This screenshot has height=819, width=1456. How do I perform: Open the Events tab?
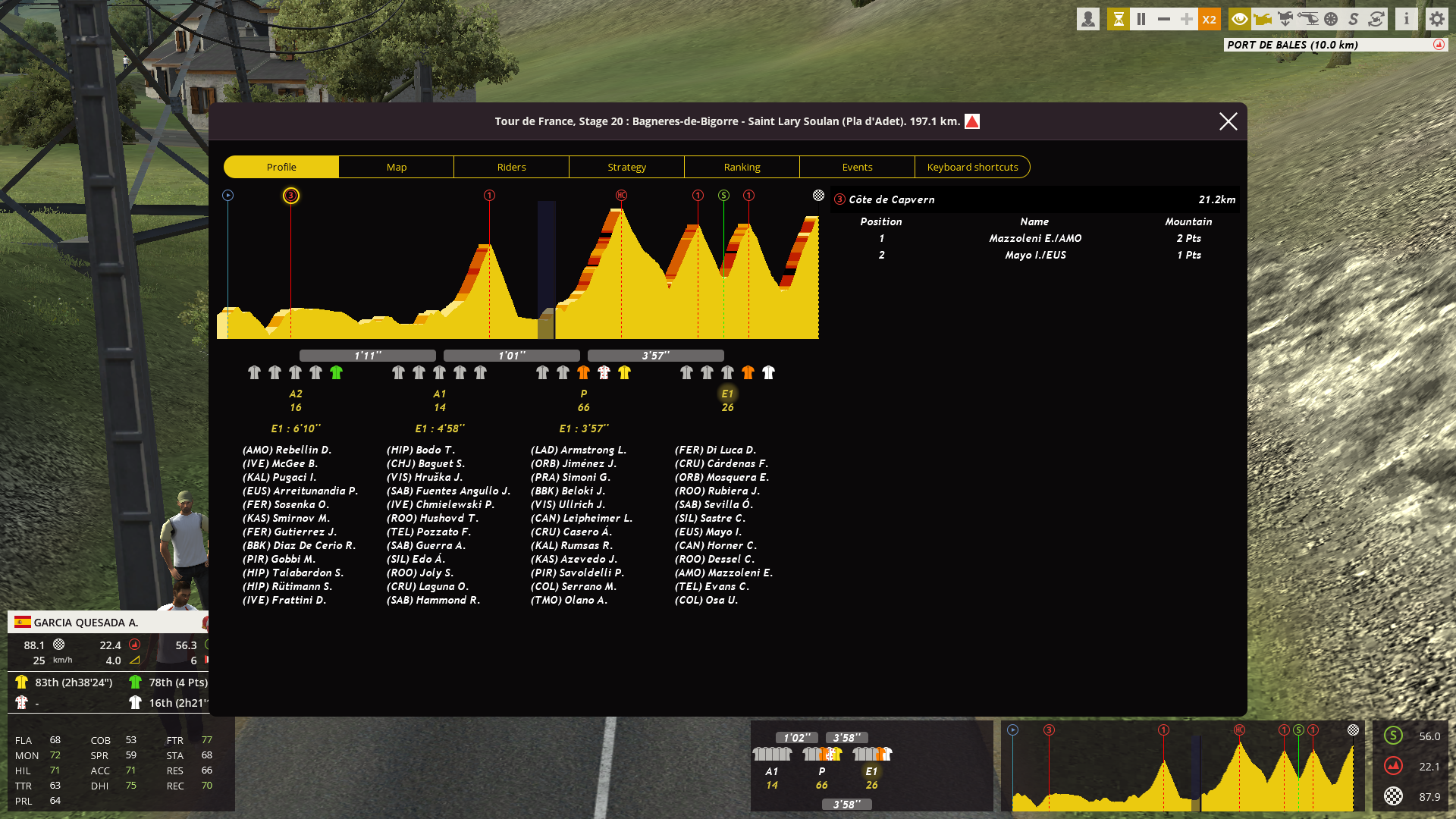tap(858, 167)
